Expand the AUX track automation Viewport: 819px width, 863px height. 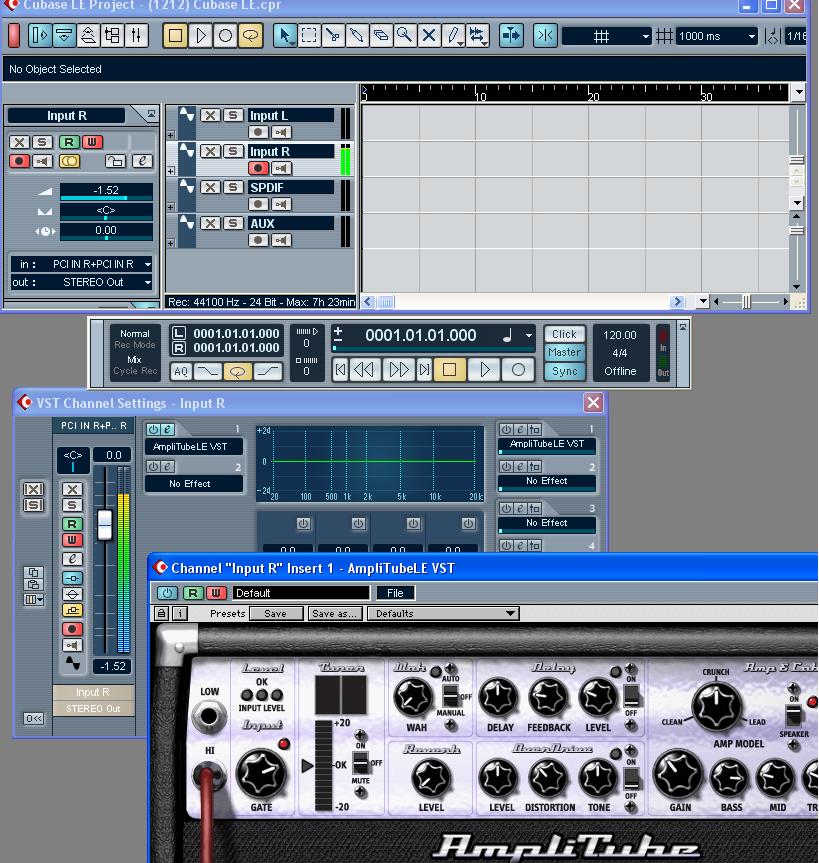171,243
